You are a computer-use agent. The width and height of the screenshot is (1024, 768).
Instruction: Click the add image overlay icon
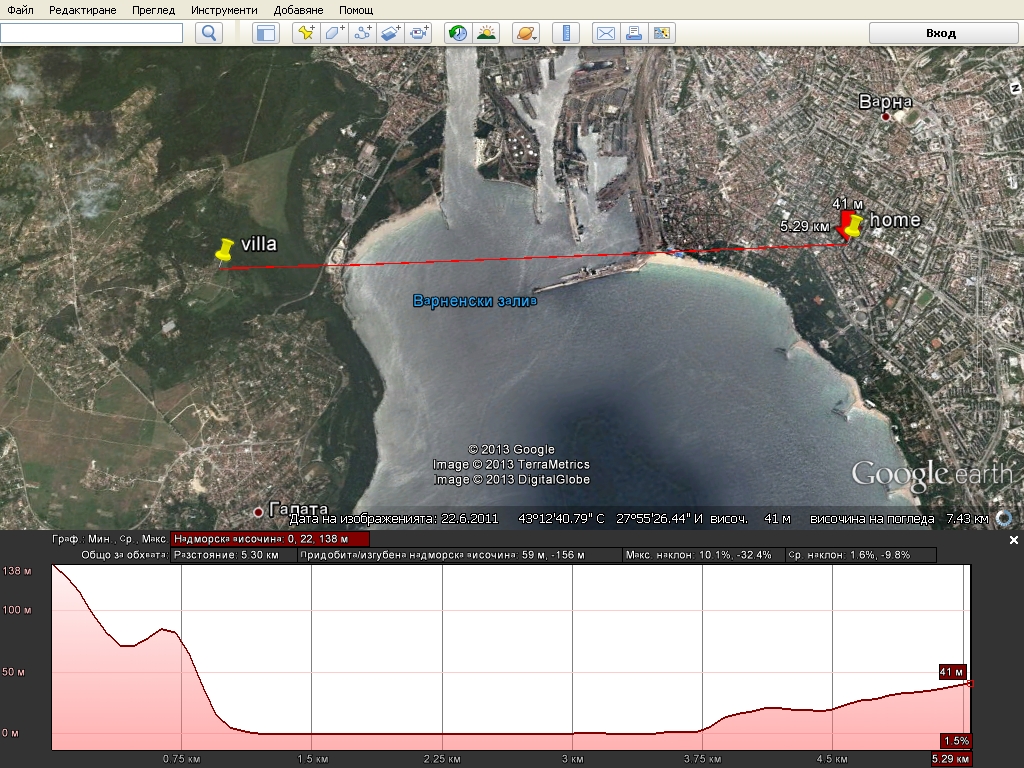tap(391, 33)
